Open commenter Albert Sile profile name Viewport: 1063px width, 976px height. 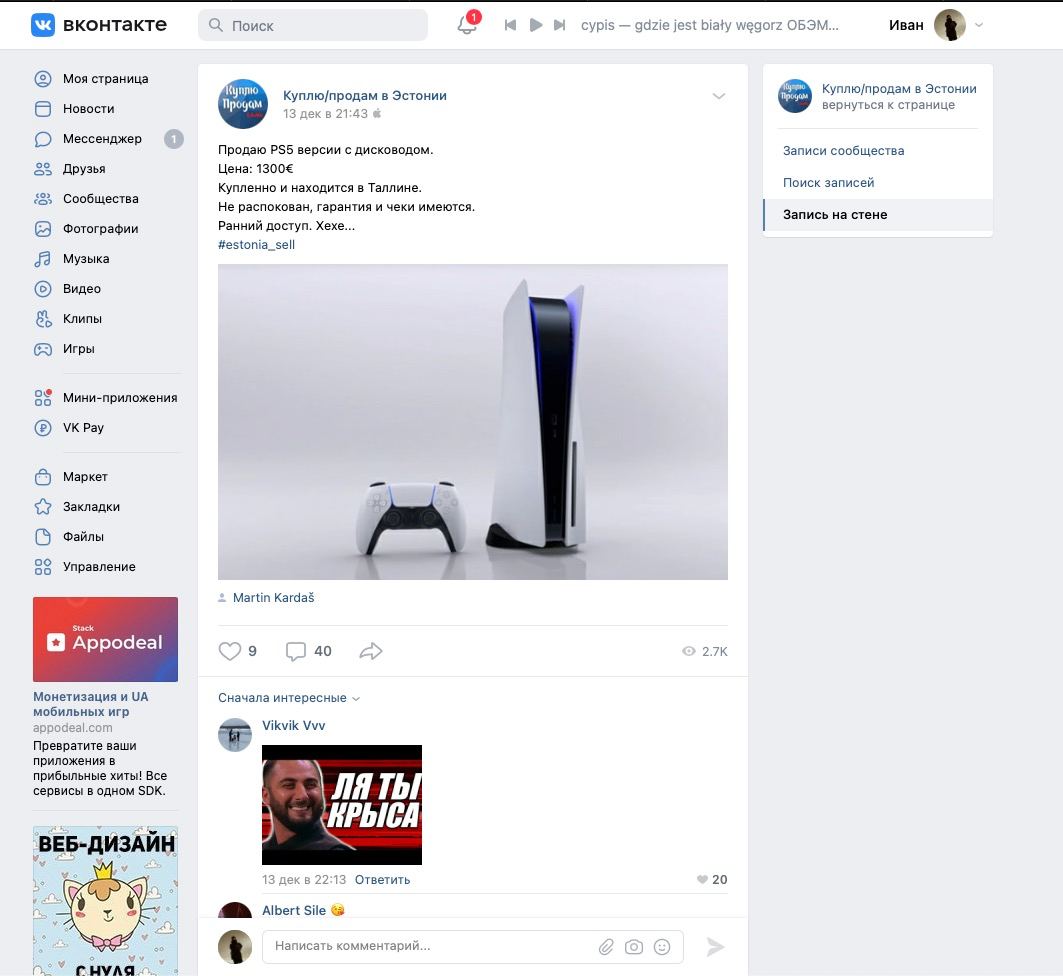(x=294, y=910)
